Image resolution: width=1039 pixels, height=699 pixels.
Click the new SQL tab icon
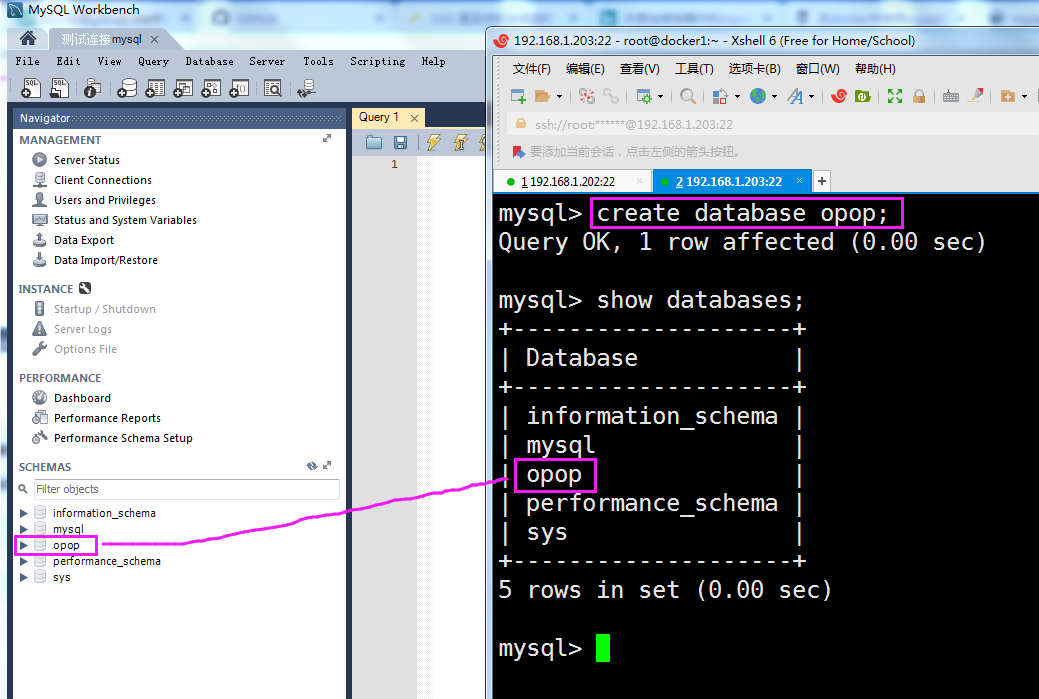coord(31,88)
